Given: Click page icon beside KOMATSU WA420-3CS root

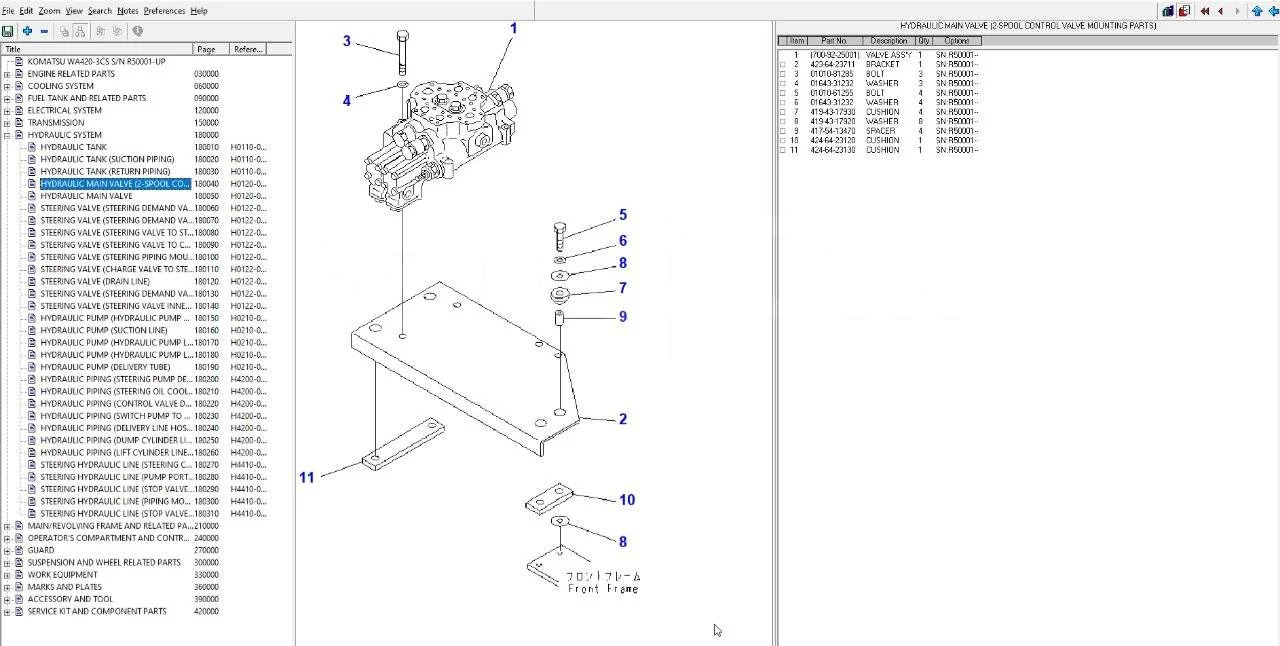Looking at the screenshot, I should click(x=19, y=62).
